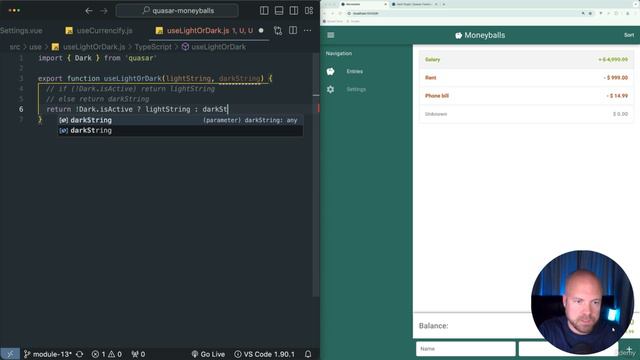Start Go Live server
640x360 pixels.
coord(208,354)
